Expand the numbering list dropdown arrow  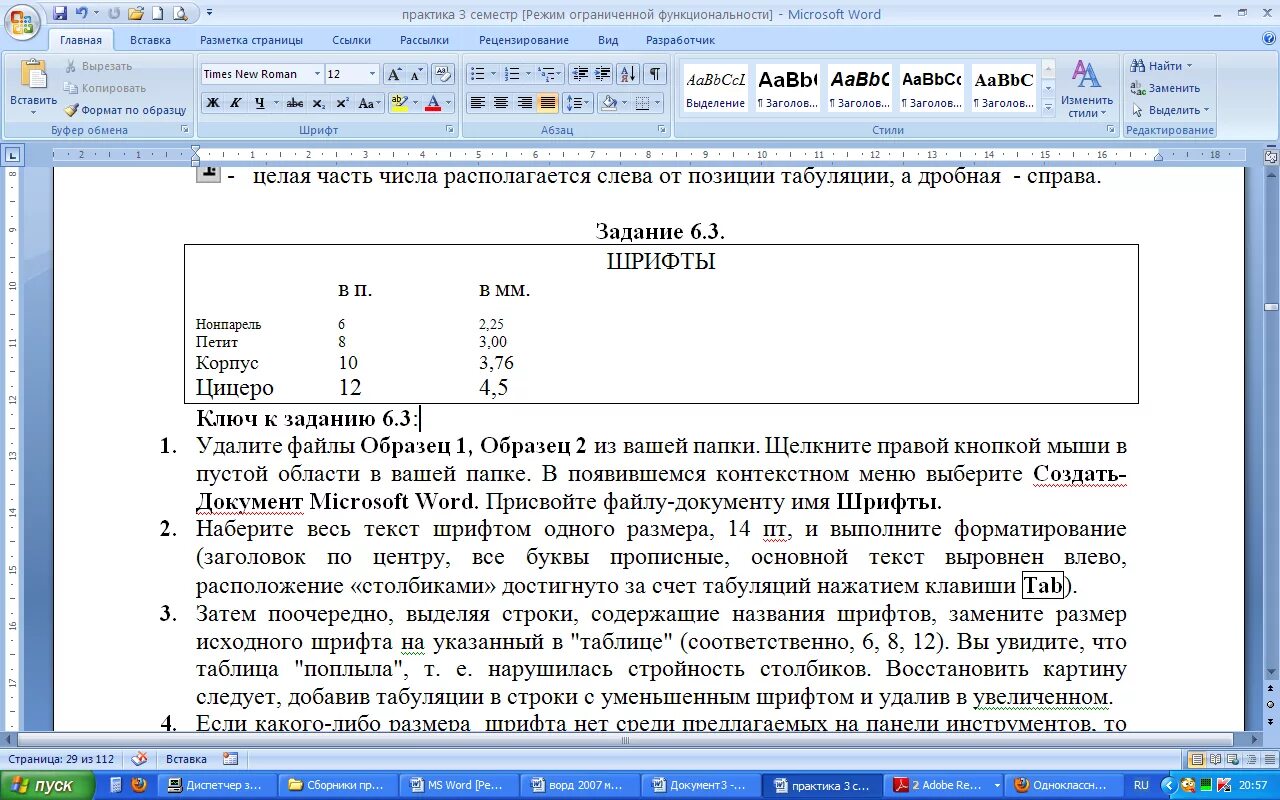point(528,74)
